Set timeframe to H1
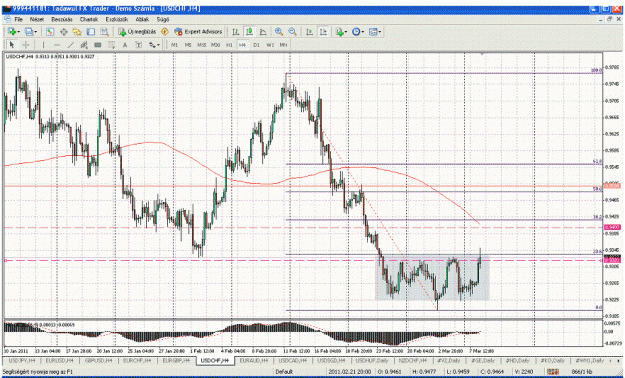The image size is (625, 378). (x=229, y=45)
